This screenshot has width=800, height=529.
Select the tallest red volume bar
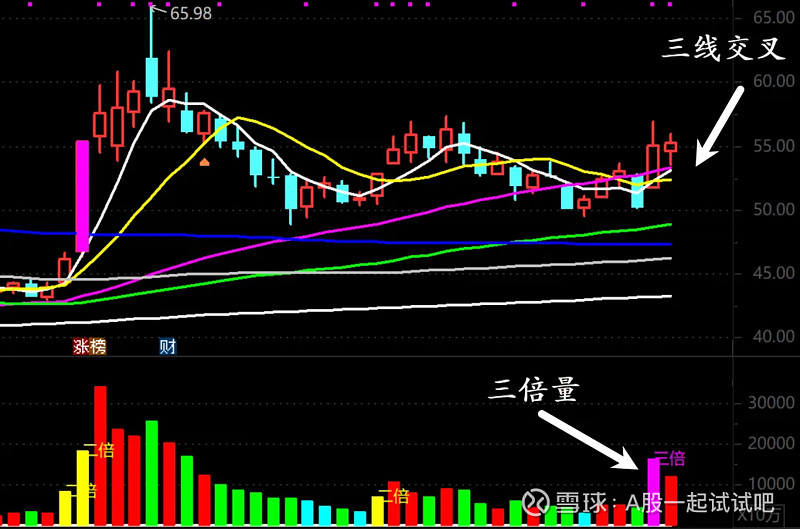(x=101, y=456)
